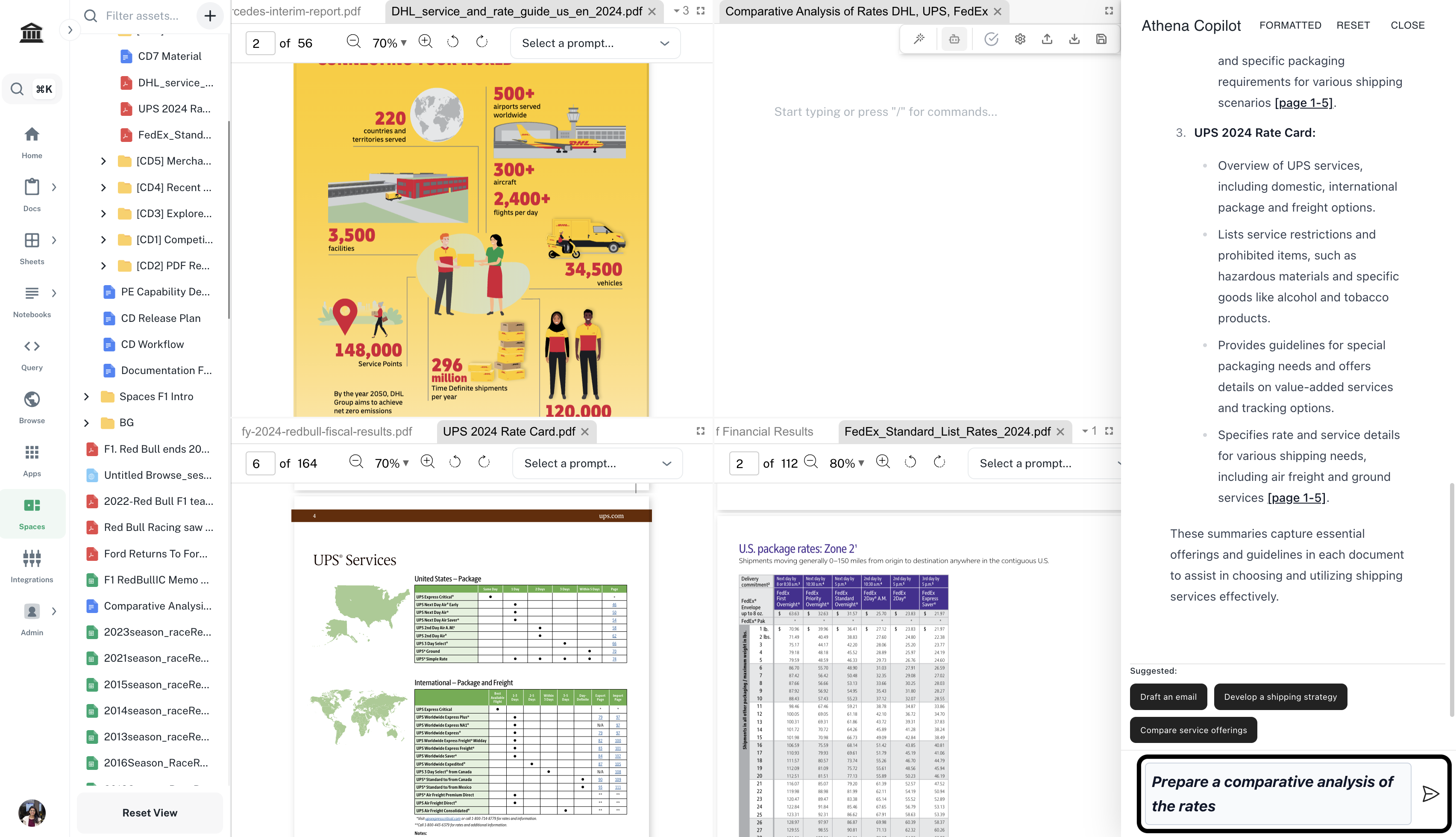Screen dimensions: 1456x837
Task: Expand the BG folder
Action: coord(86,422)
